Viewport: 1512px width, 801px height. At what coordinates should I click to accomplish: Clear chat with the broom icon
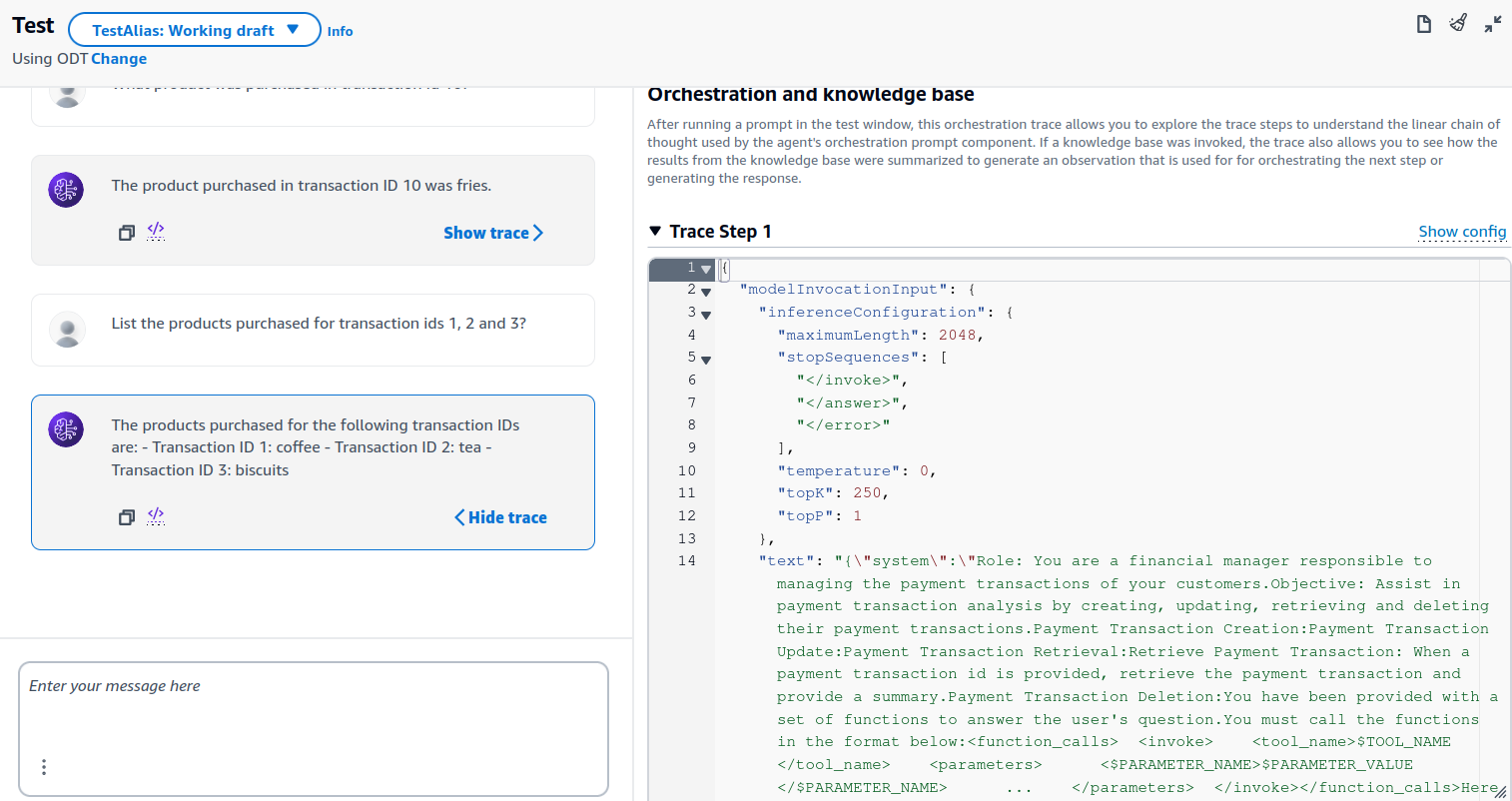tap(1458, 24)
